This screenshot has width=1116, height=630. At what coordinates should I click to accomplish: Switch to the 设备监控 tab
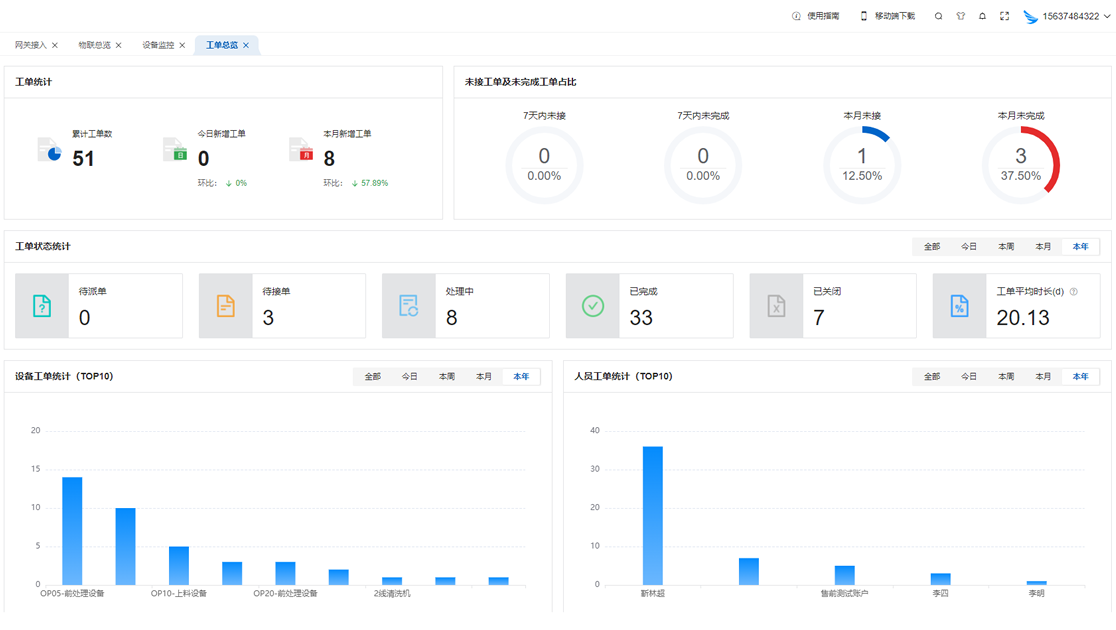(x=158, y=45)
